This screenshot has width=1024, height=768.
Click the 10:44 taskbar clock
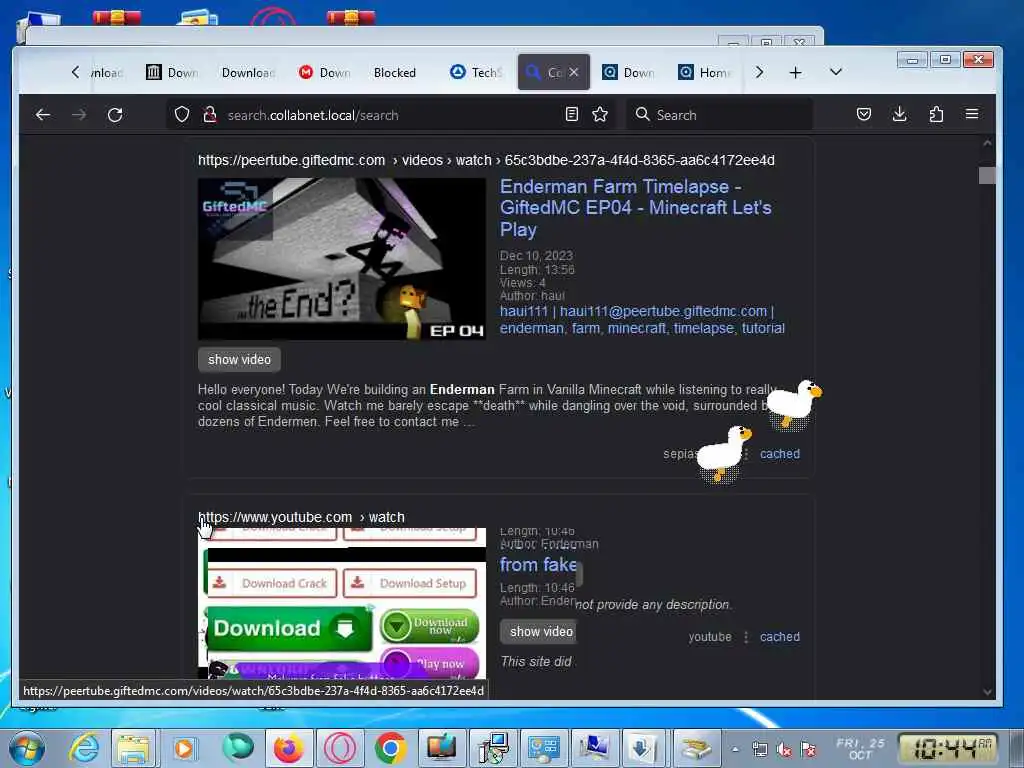click(x=948, y=748)
